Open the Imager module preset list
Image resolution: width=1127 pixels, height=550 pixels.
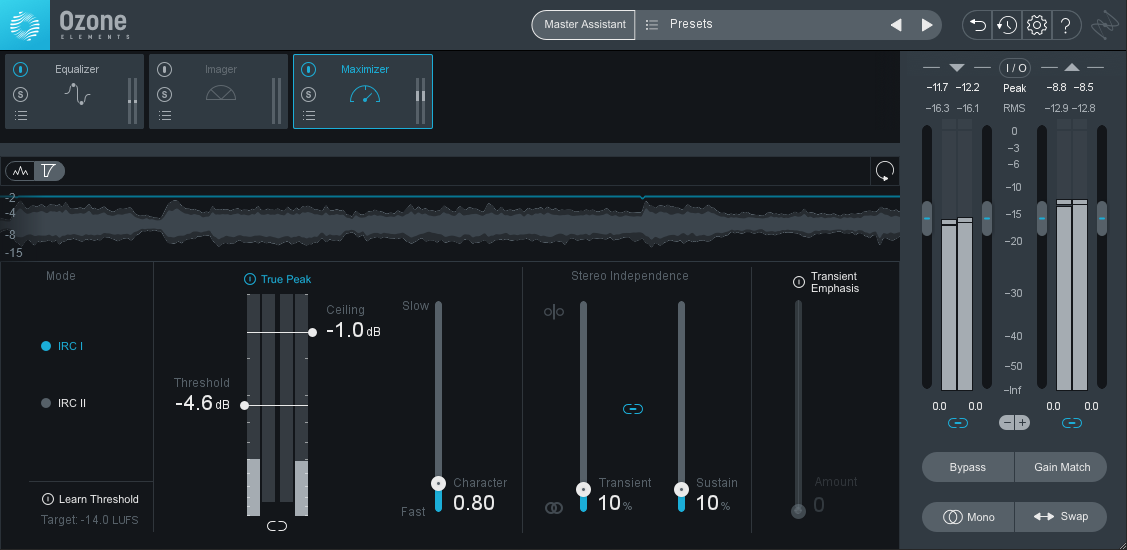tap(165, 116)
